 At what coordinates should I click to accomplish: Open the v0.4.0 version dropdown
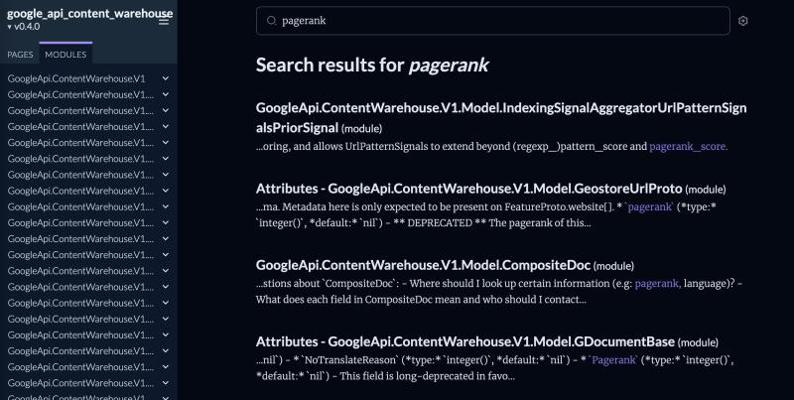point(24,27)
